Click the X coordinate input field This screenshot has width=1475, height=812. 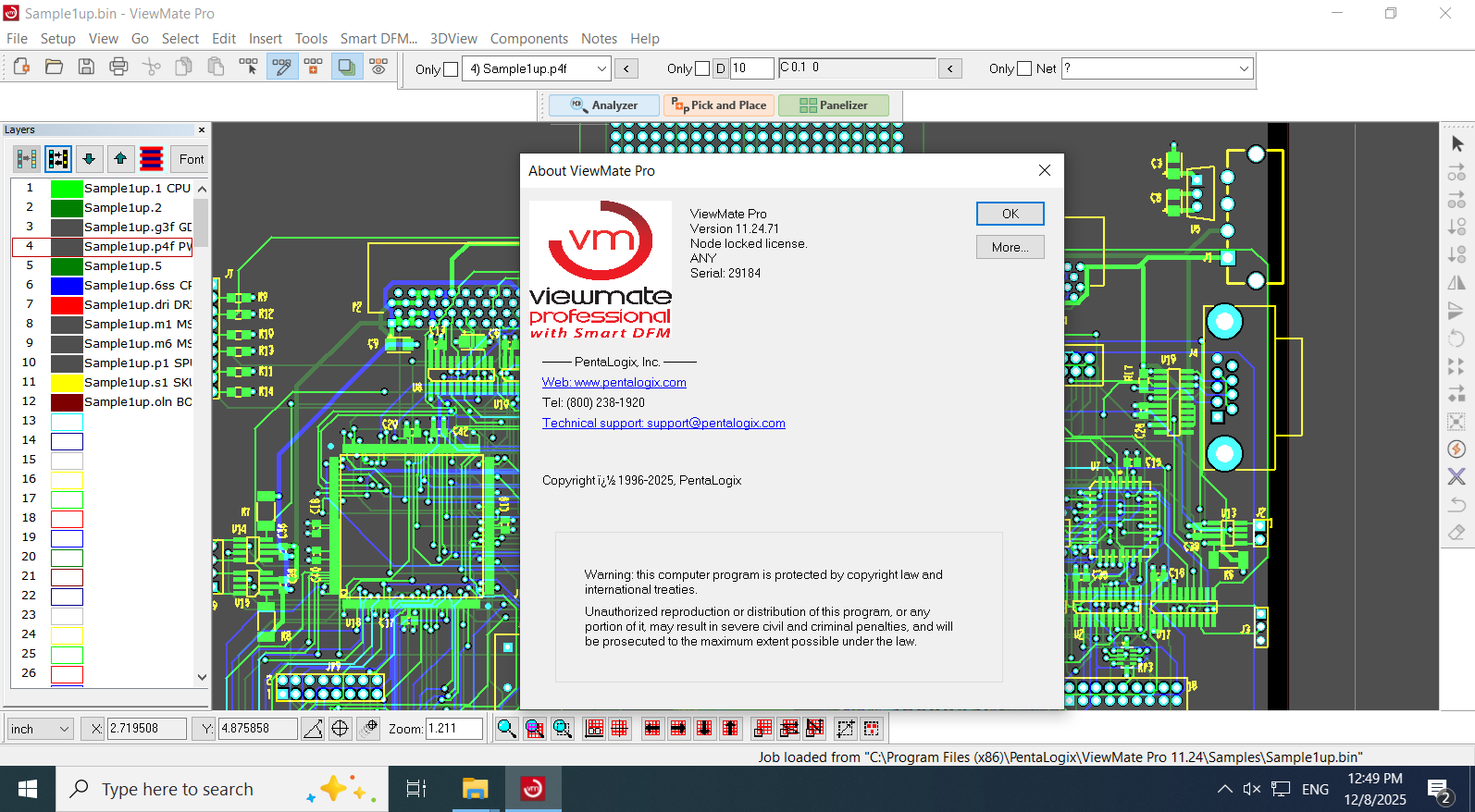pos(147,729)
